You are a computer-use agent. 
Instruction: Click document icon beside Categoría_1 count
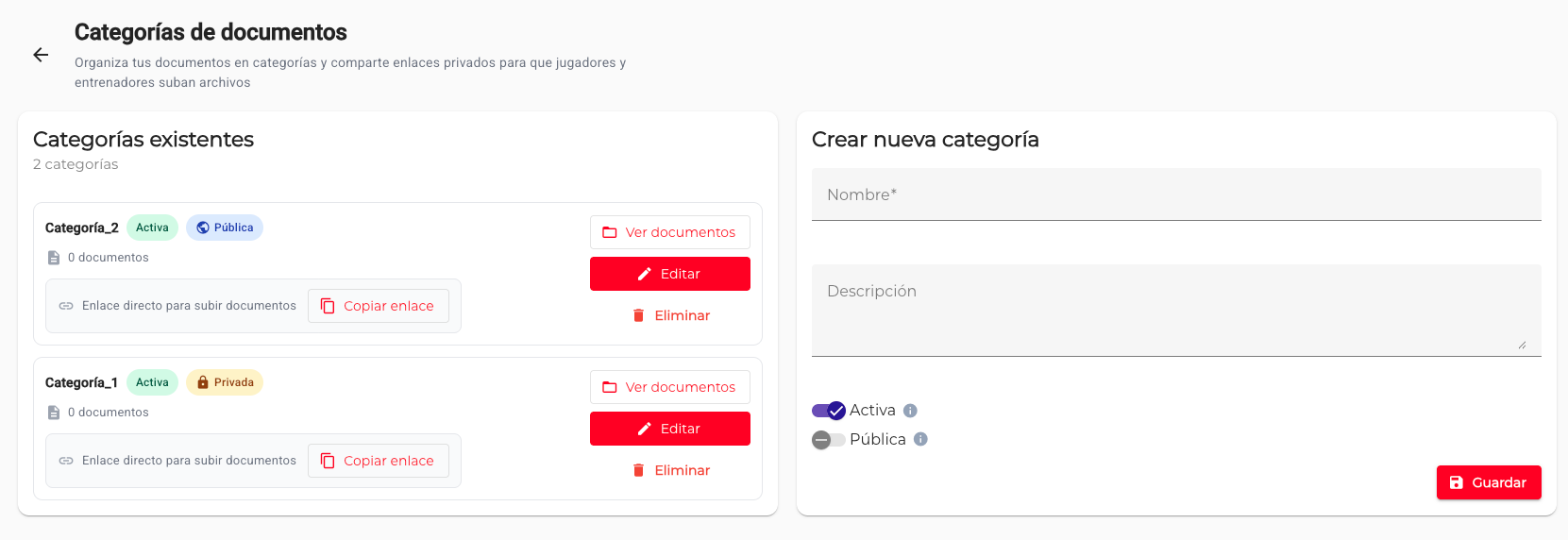tap(54, 413)
